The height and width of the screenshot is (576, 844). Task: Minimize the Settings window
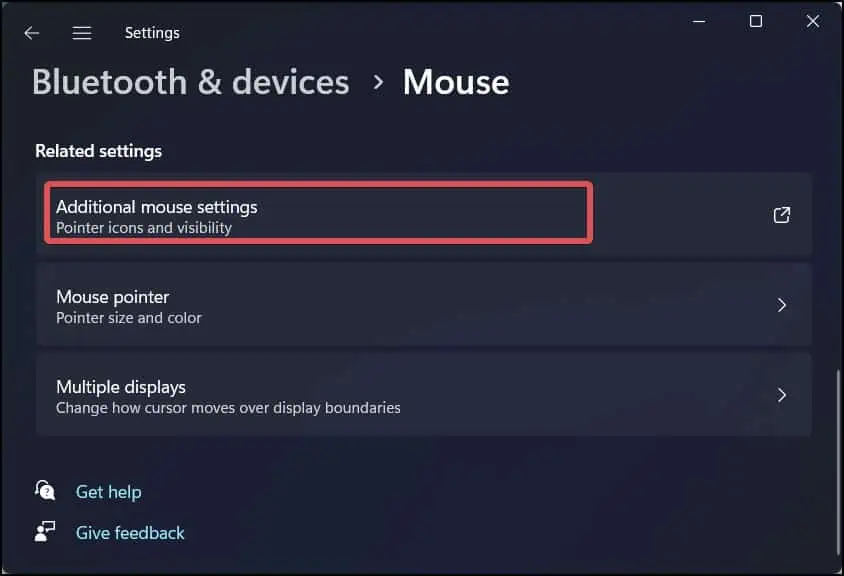pyautogui.click(x=697, y=20)
